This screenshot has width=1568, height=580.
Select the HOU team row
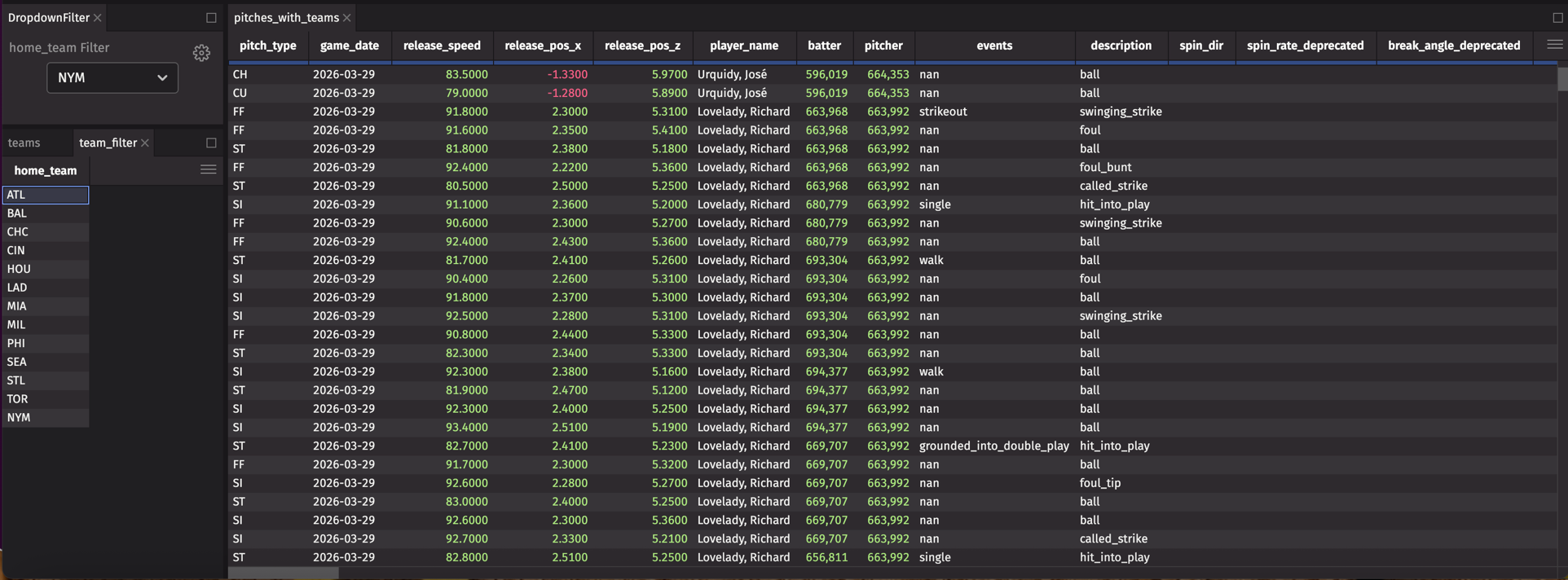(46, 269)
